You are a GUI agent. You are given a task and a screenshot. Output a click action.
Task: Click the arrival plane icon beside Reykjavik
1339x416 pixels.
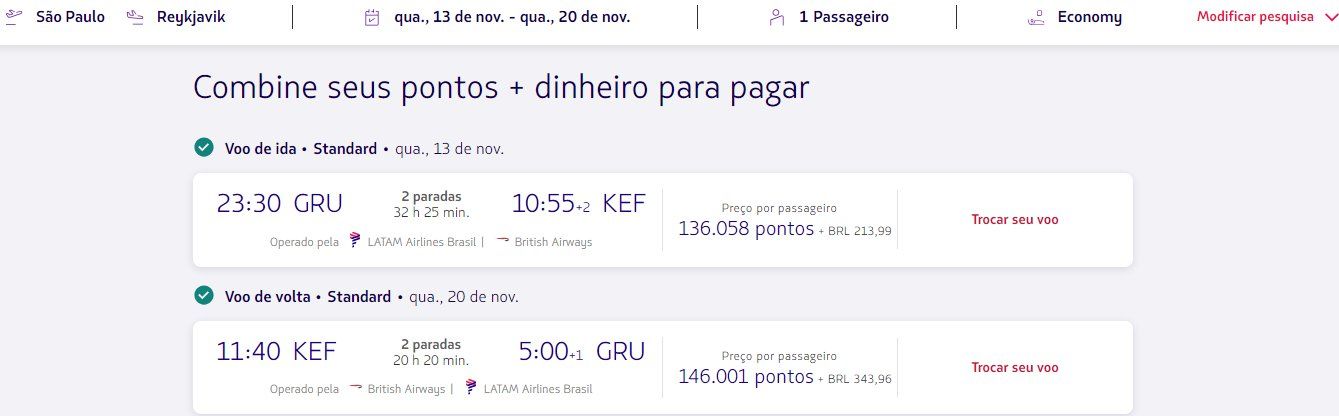point(137,16)
